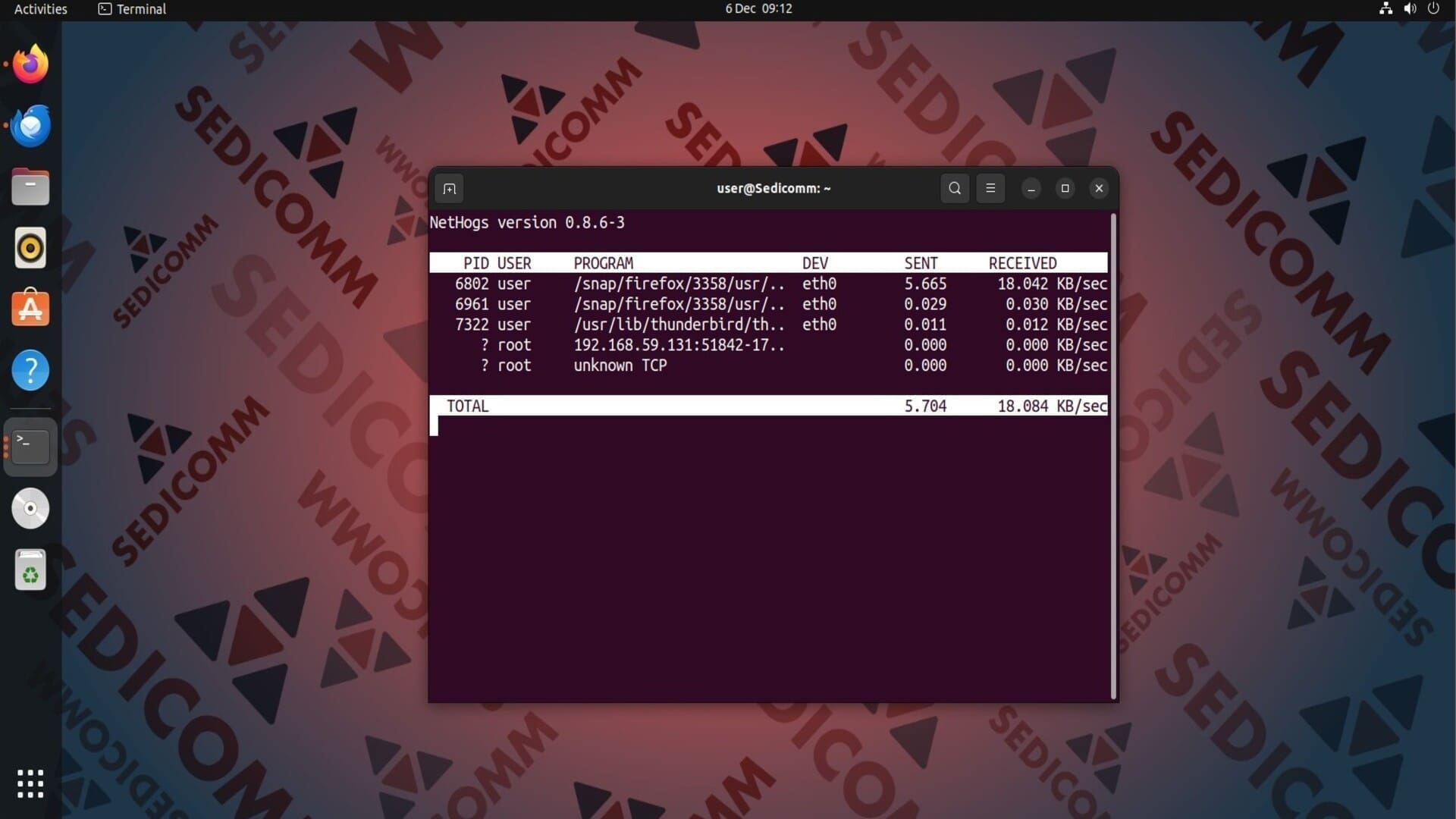Open the Terminal app menu in top bar

click(x=132, y=9)
